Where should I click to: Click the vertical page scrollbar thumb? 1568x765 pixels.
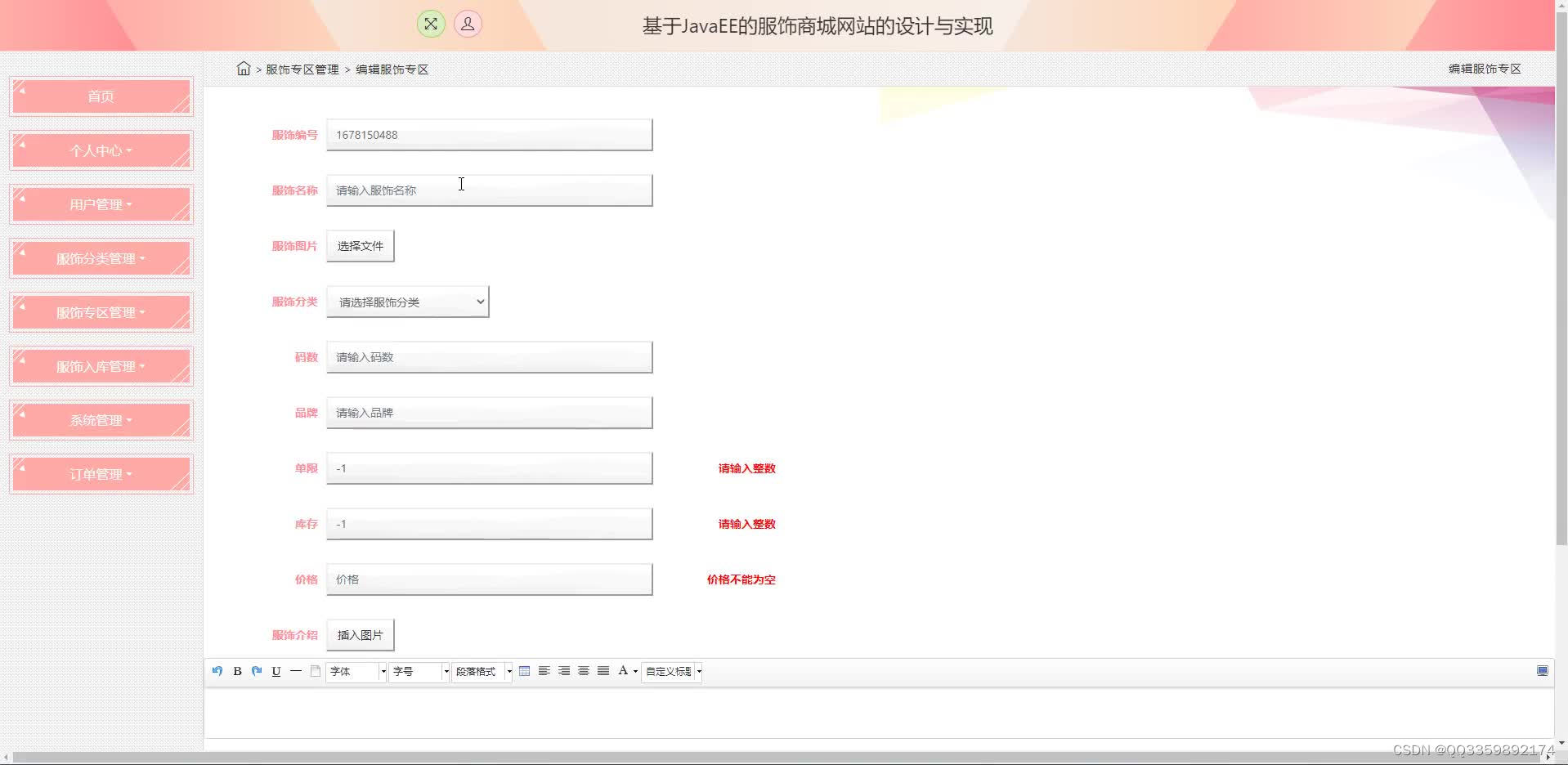click(x=1561, y=278)
